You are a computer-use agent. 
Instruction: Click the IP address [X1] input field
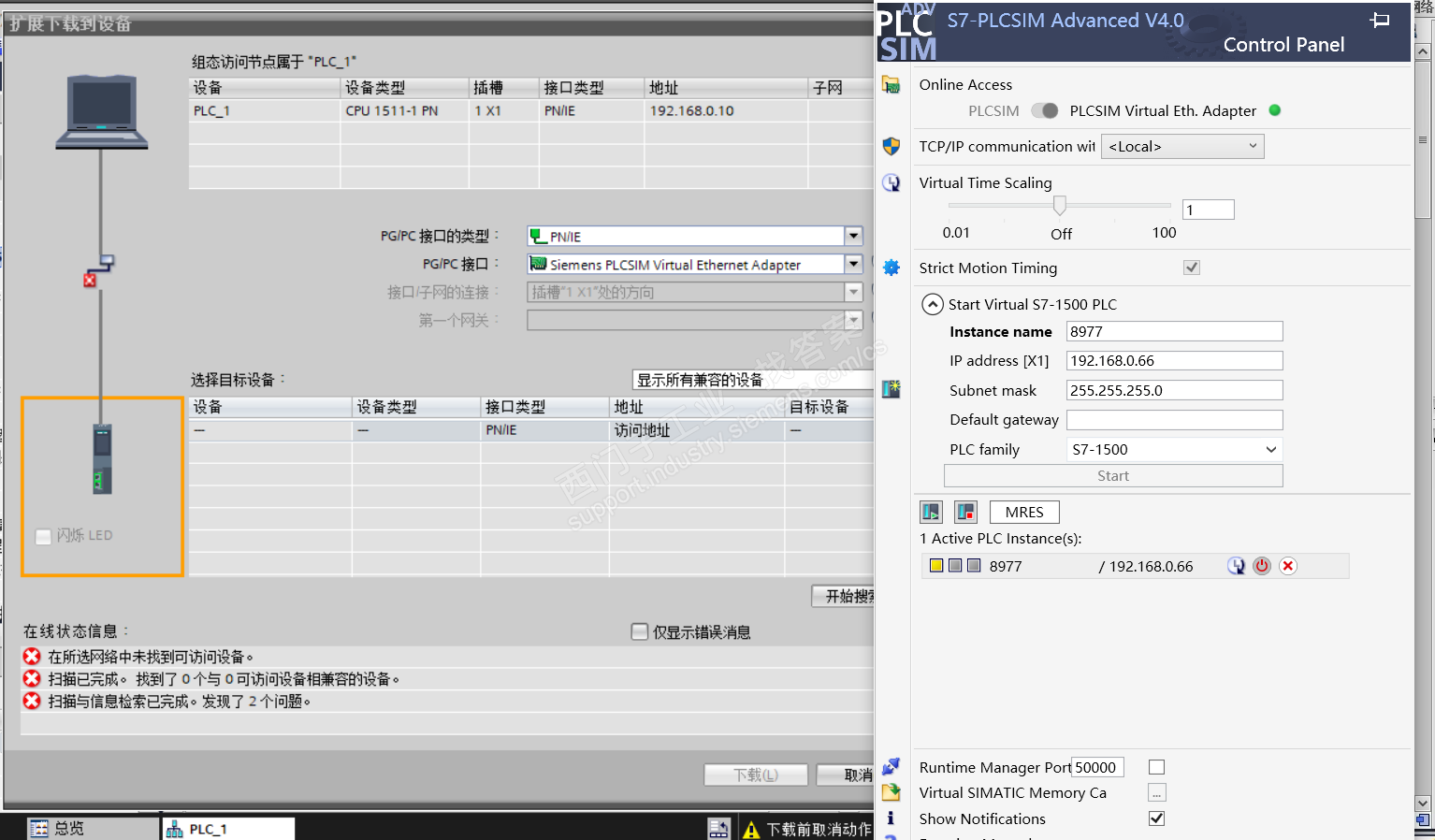(1174, 361)
